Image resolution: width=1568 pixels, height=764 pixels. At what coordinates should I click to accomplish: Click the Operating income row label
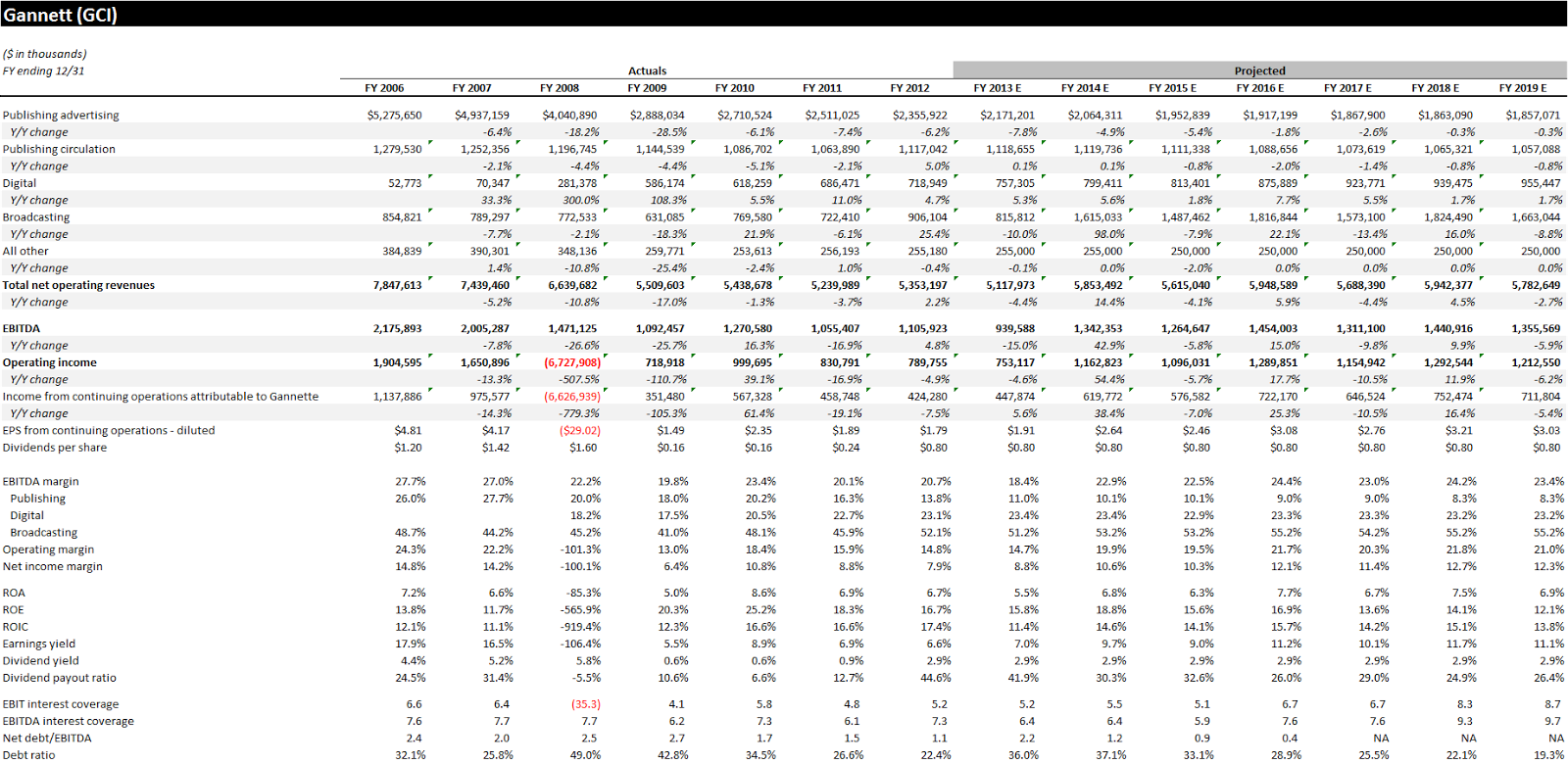click(x=49, y=362)
